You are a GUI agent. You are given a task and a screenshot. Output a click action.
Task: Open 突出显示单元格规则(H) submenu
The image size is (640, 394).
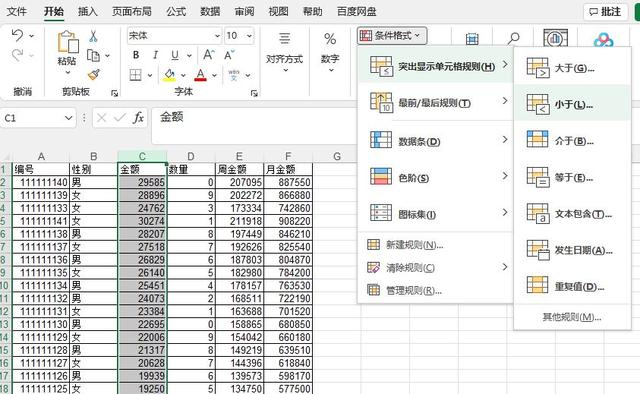coord(436,65)
